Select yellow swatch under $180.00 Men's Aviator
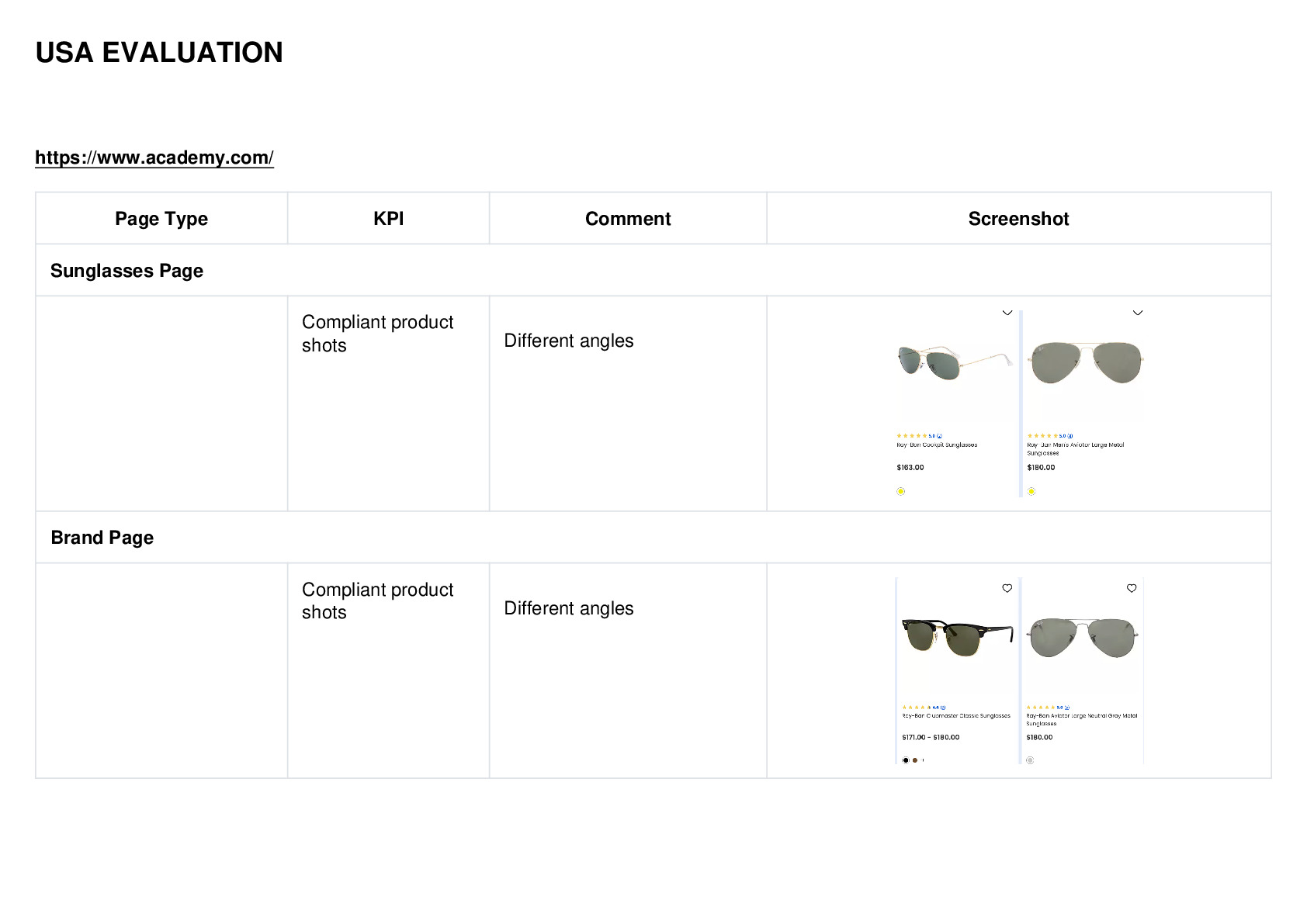1307x924 pixels. [x=1031, y=491]
